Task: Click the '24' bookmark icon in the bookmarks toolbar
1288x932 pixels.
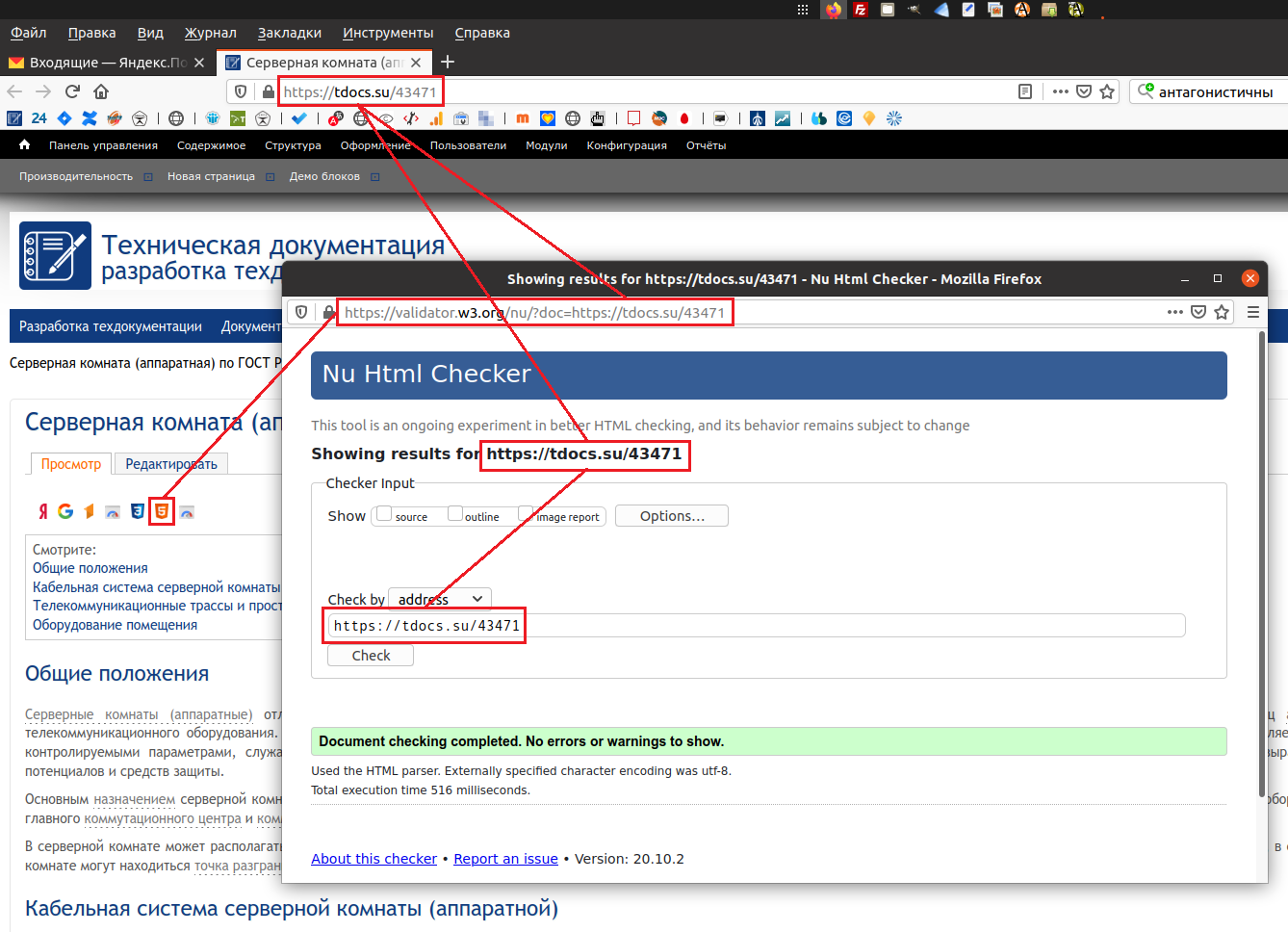Action: (x=39, y=118)
